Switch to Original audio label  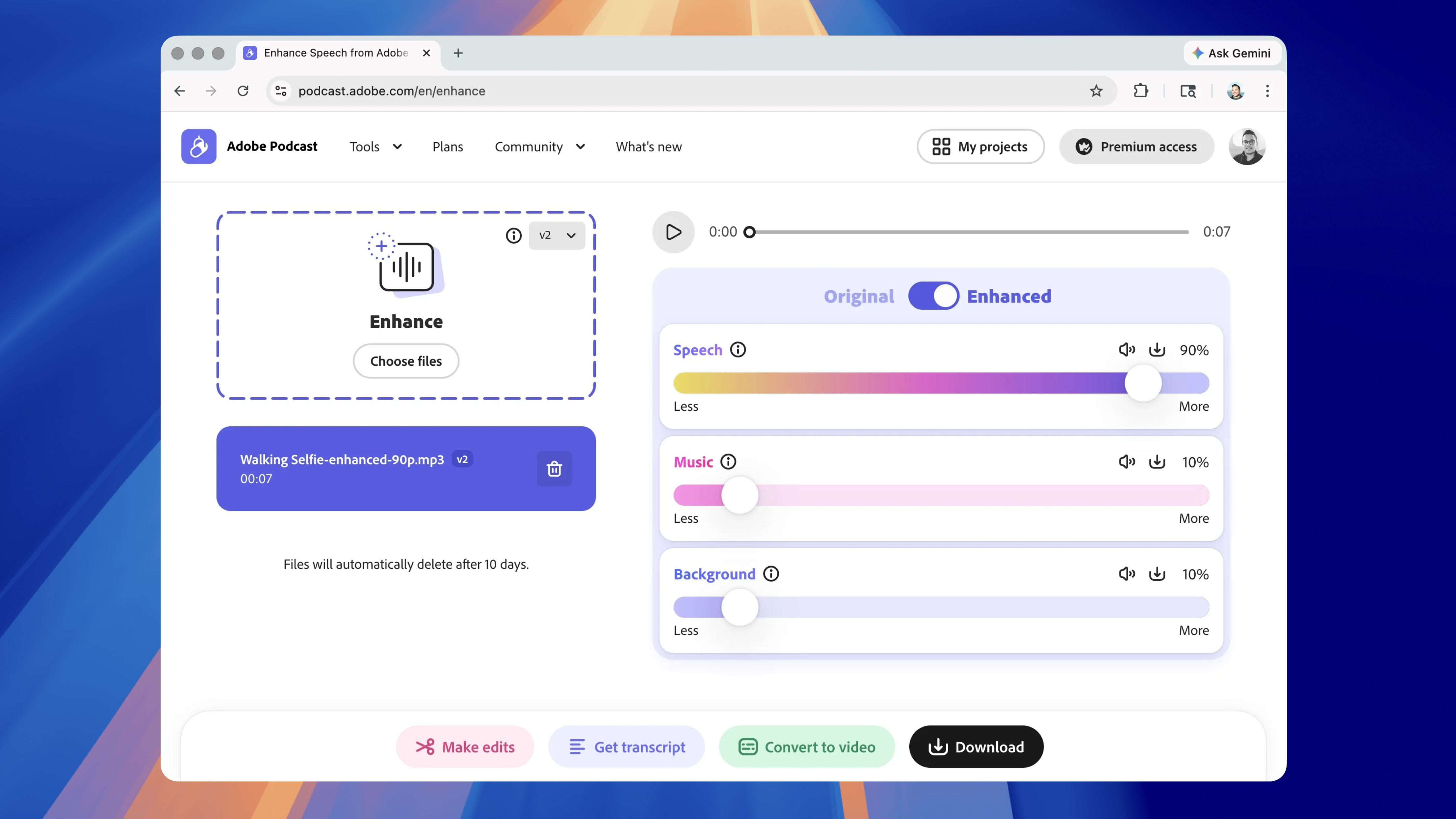[859, 296]
